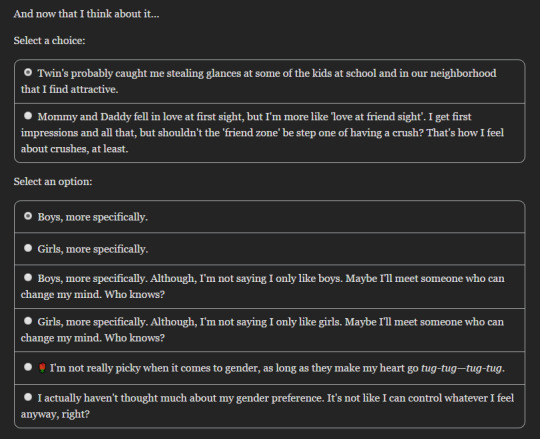Choose radio 'Girls... not saying I only like girls'

[28, 321]
